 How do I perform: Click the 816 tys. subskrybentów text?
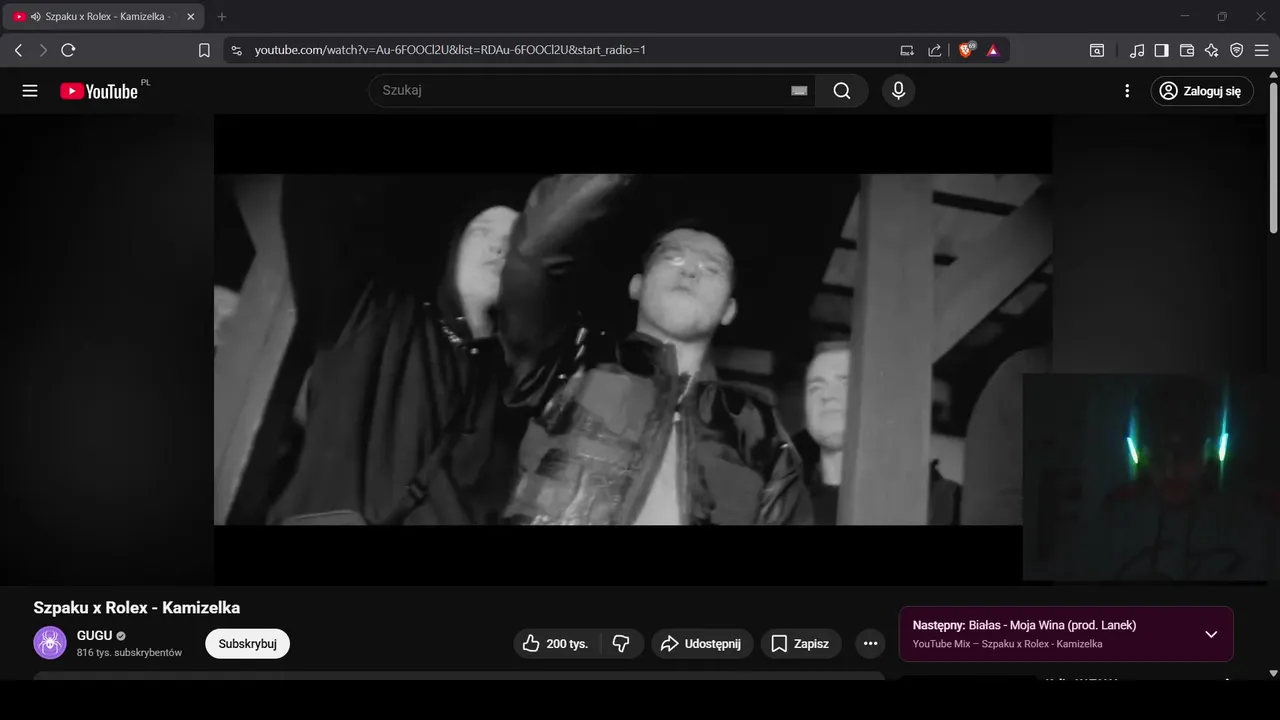pos(129,652)
